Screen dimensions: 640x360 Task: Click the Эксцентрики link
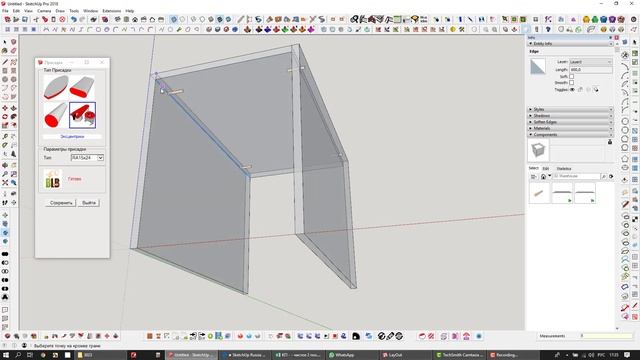pos(72,136)
